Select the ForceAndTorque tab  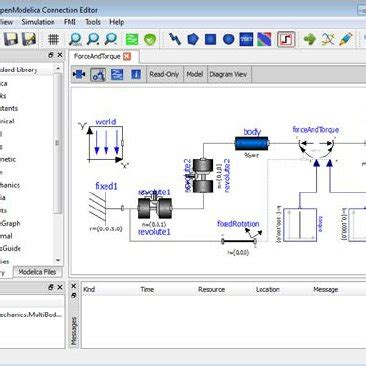104,56
